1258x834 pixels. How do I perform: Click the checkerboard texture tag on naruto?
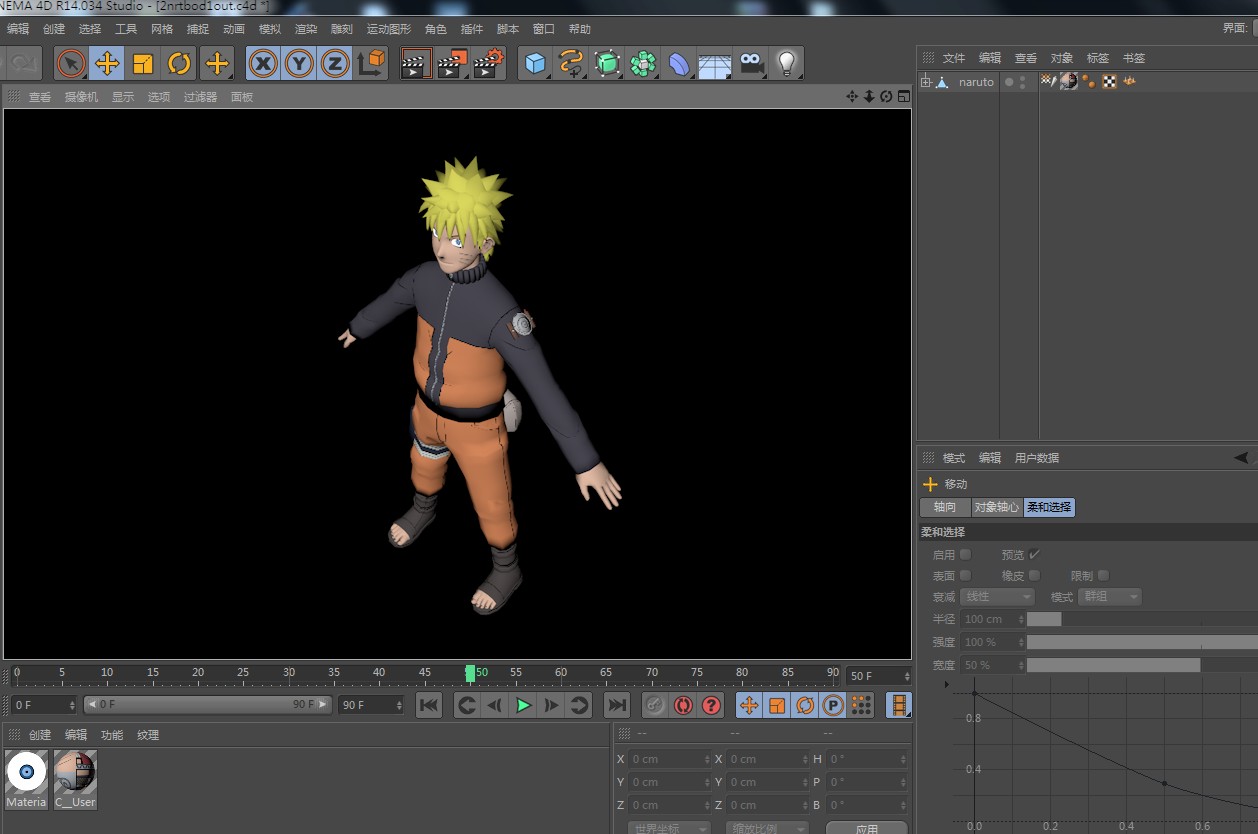[x=1109, y=82]
